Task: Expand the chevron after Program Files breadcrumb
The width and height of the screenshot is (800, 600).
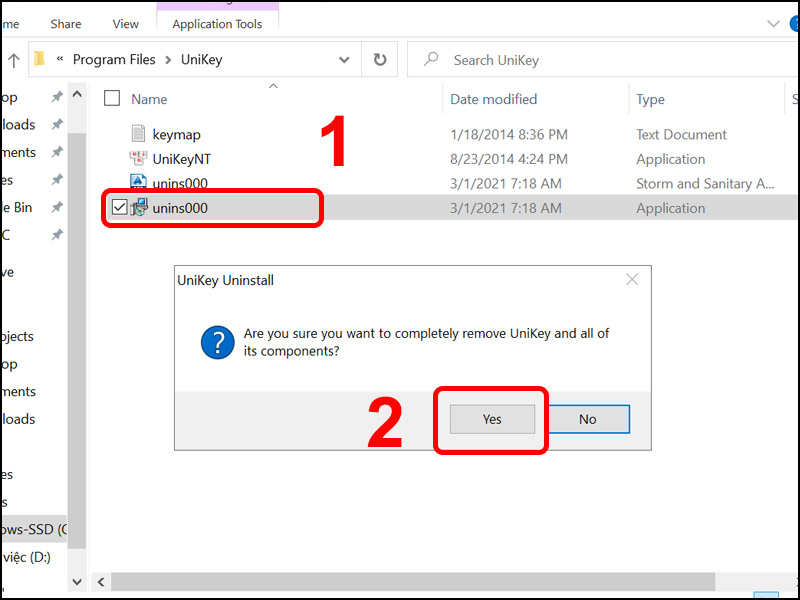Action: pos(168,60)
